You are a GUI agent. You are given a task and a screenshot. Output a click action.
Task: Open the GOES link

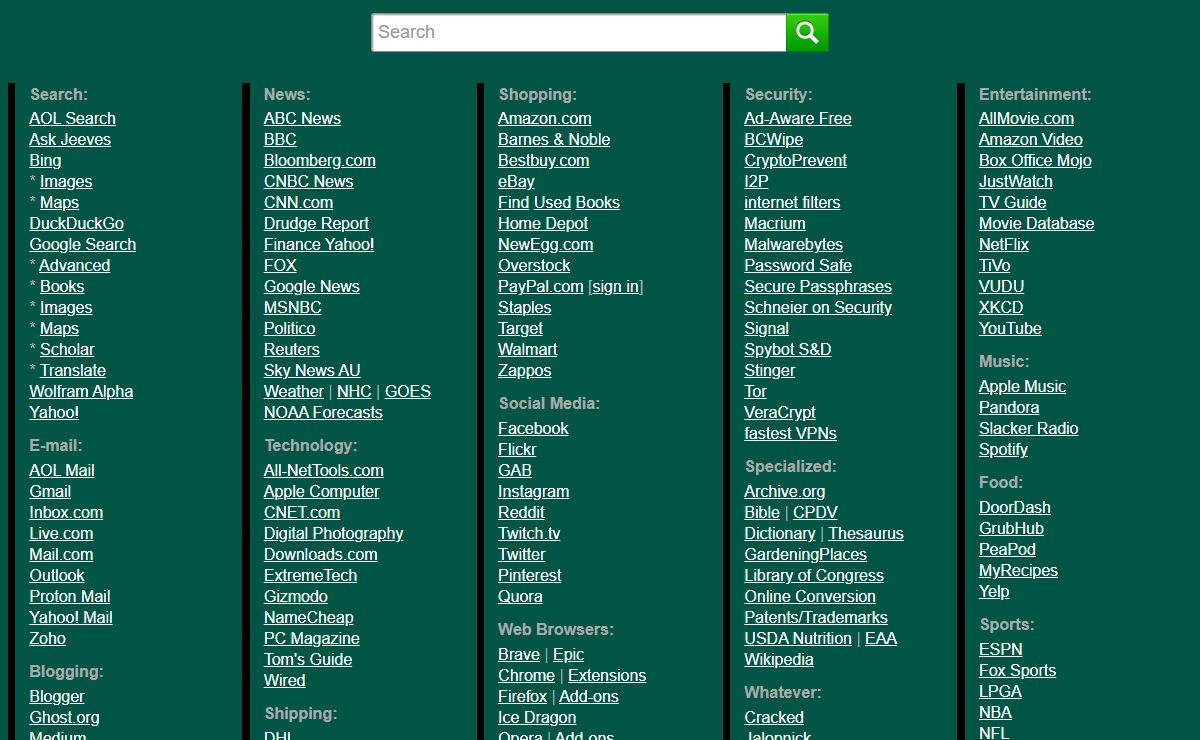pos(408,391)
